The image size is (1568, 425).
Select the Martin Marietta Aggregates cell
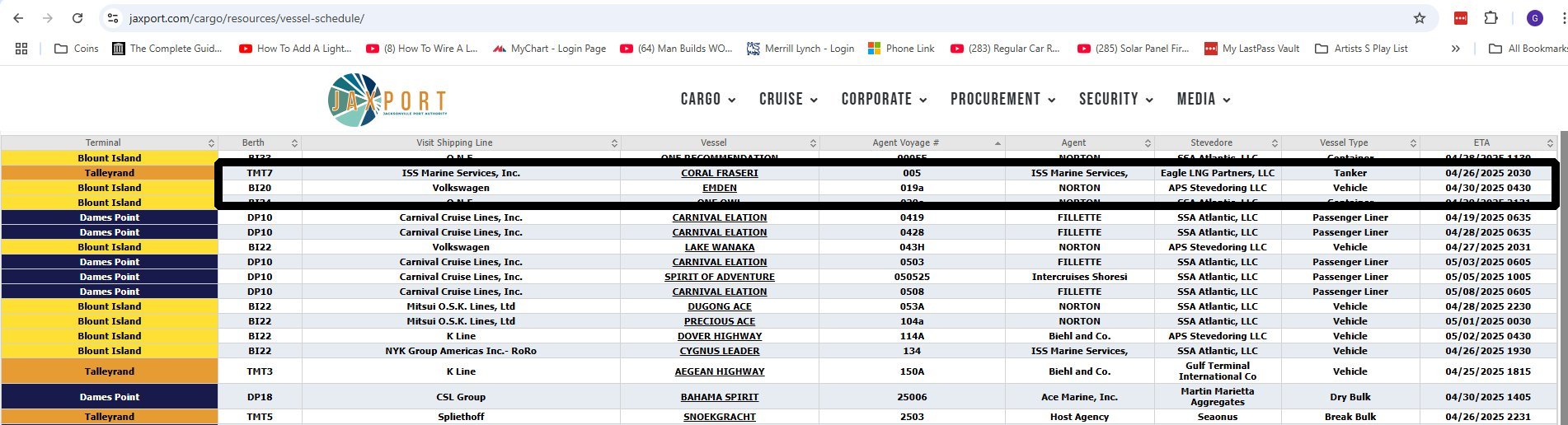1218,397
